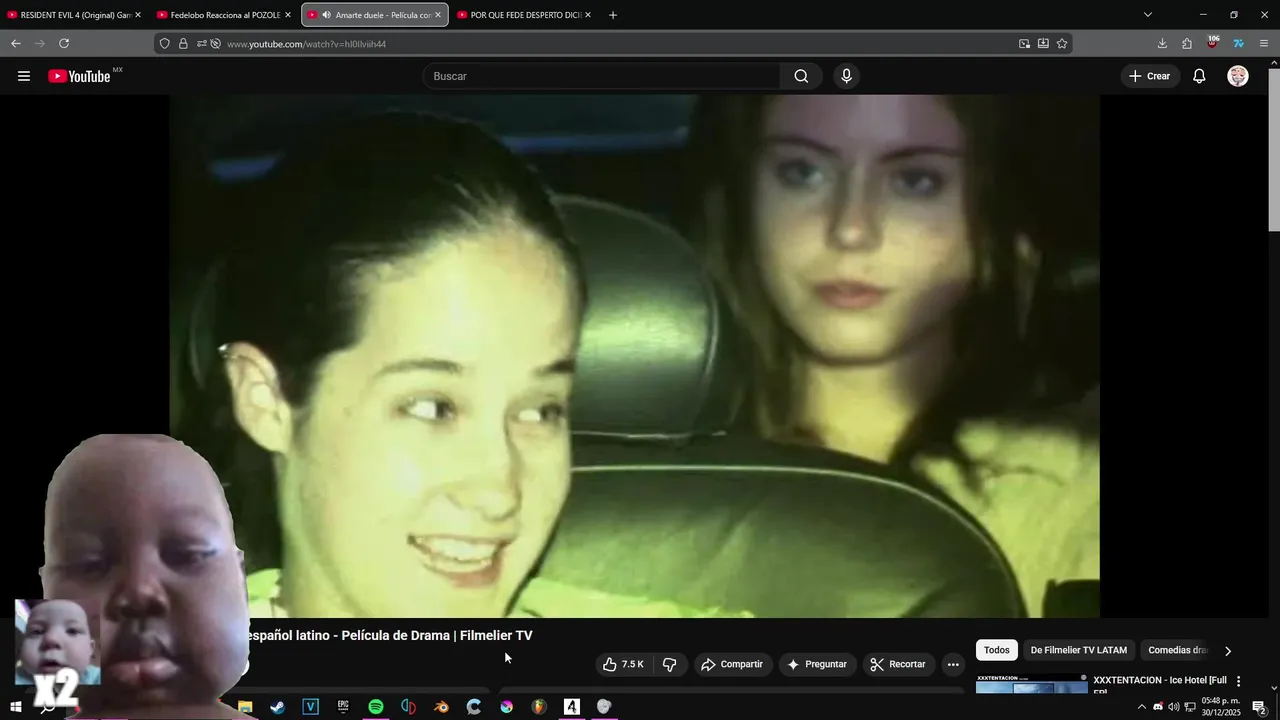Click save page icon in address bar
The height and width of the screenshot is (720, 1280).
click(x=1043, y=44)
